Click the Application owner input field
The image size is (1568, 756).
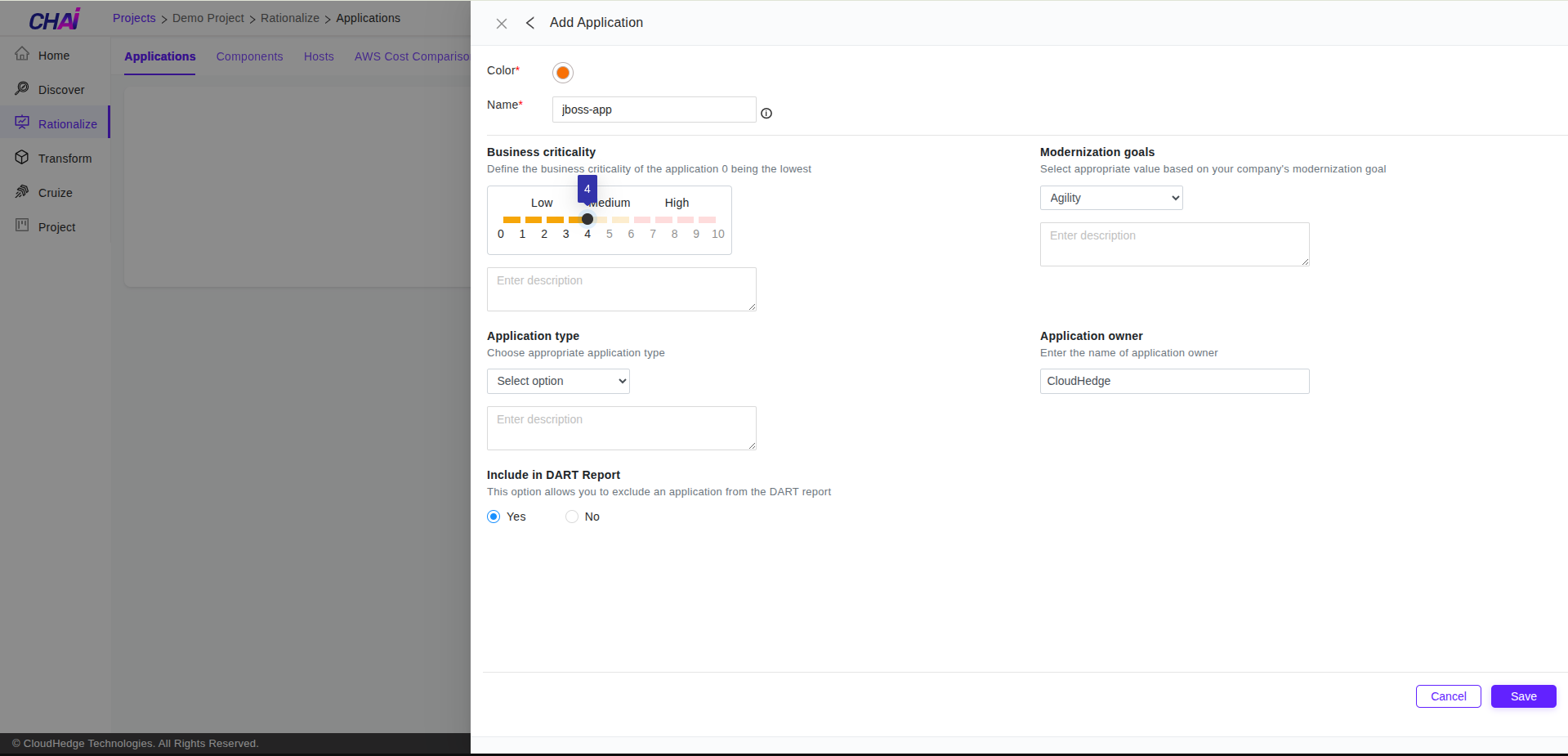pos(1174,381)
